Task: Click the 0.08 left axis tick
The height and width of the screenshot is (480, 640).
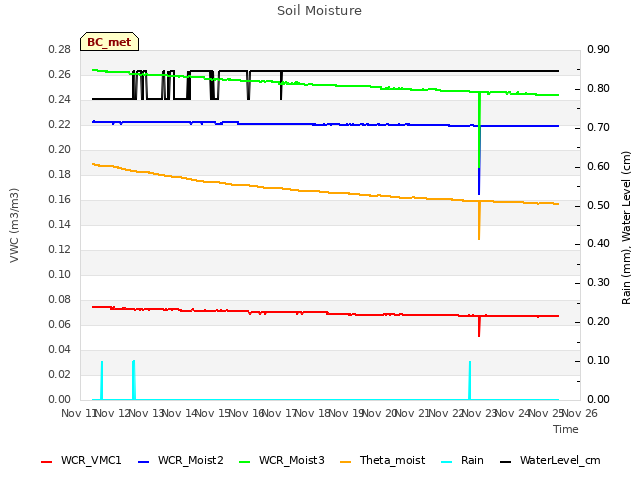Action: click(x=60, y=300)
